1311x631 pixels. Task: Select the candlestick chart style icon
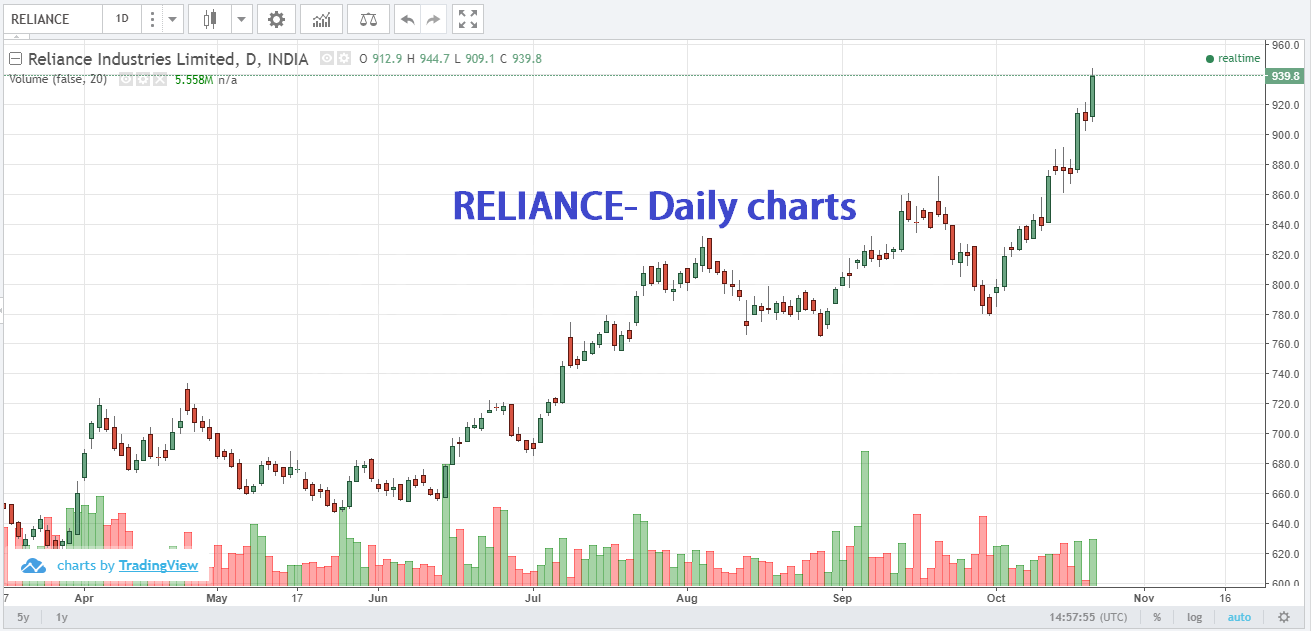pos(210,19)
